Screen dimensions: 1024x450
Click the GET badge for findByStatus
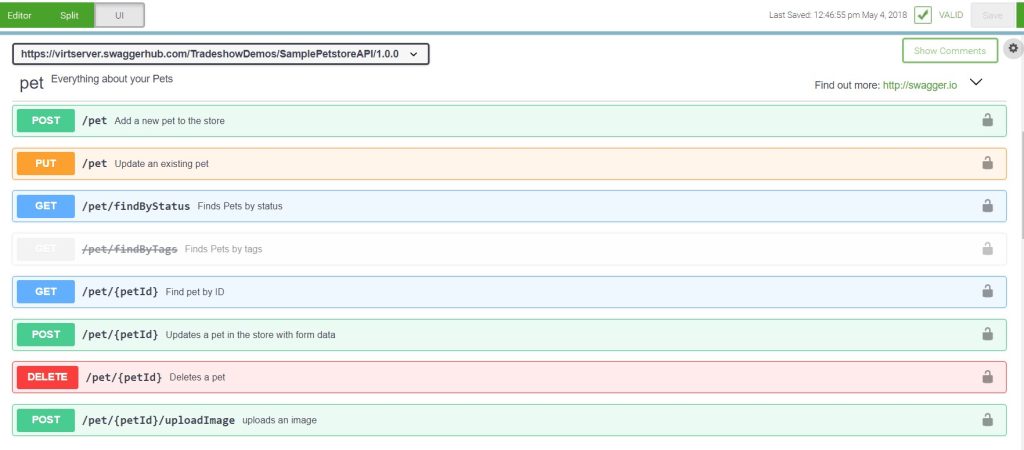(46, 206)
